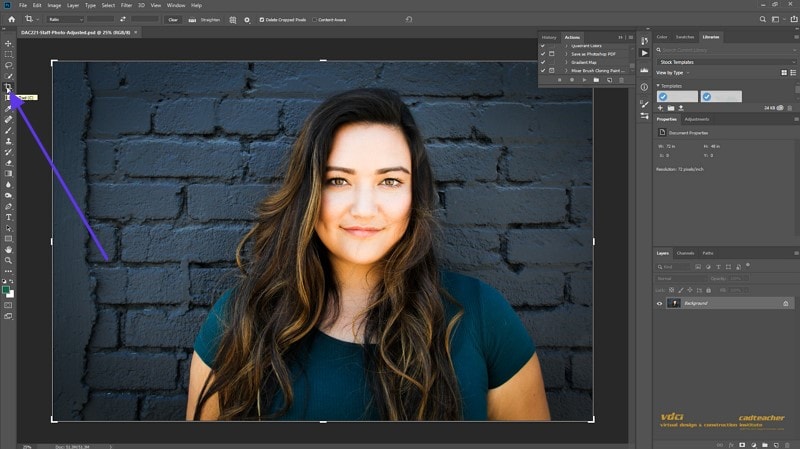Switch Libraries to list view
Screen dimensions: 800x449
point(793,73)
